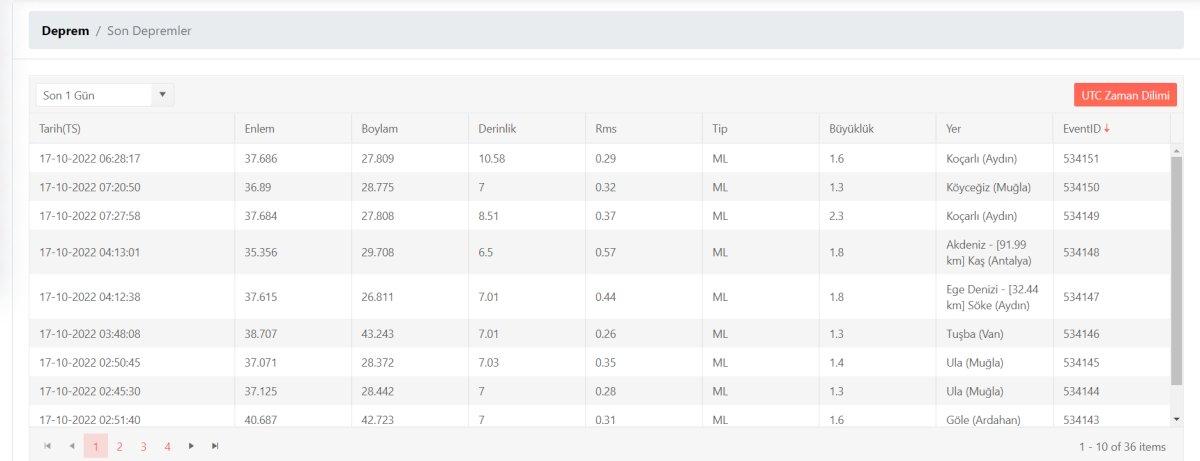
Task: Open page 3 of earthquake list
Action: click(143, 446)
